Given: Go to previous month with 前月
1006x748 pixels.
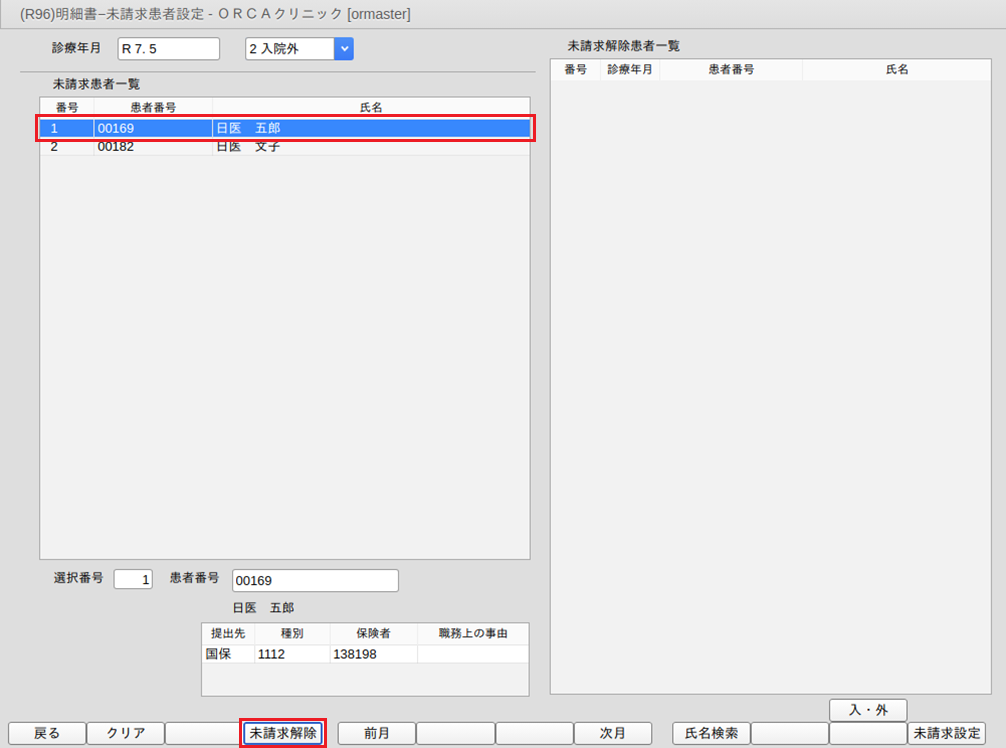Looking at the screenshot, I should click(x=376, y=733).
